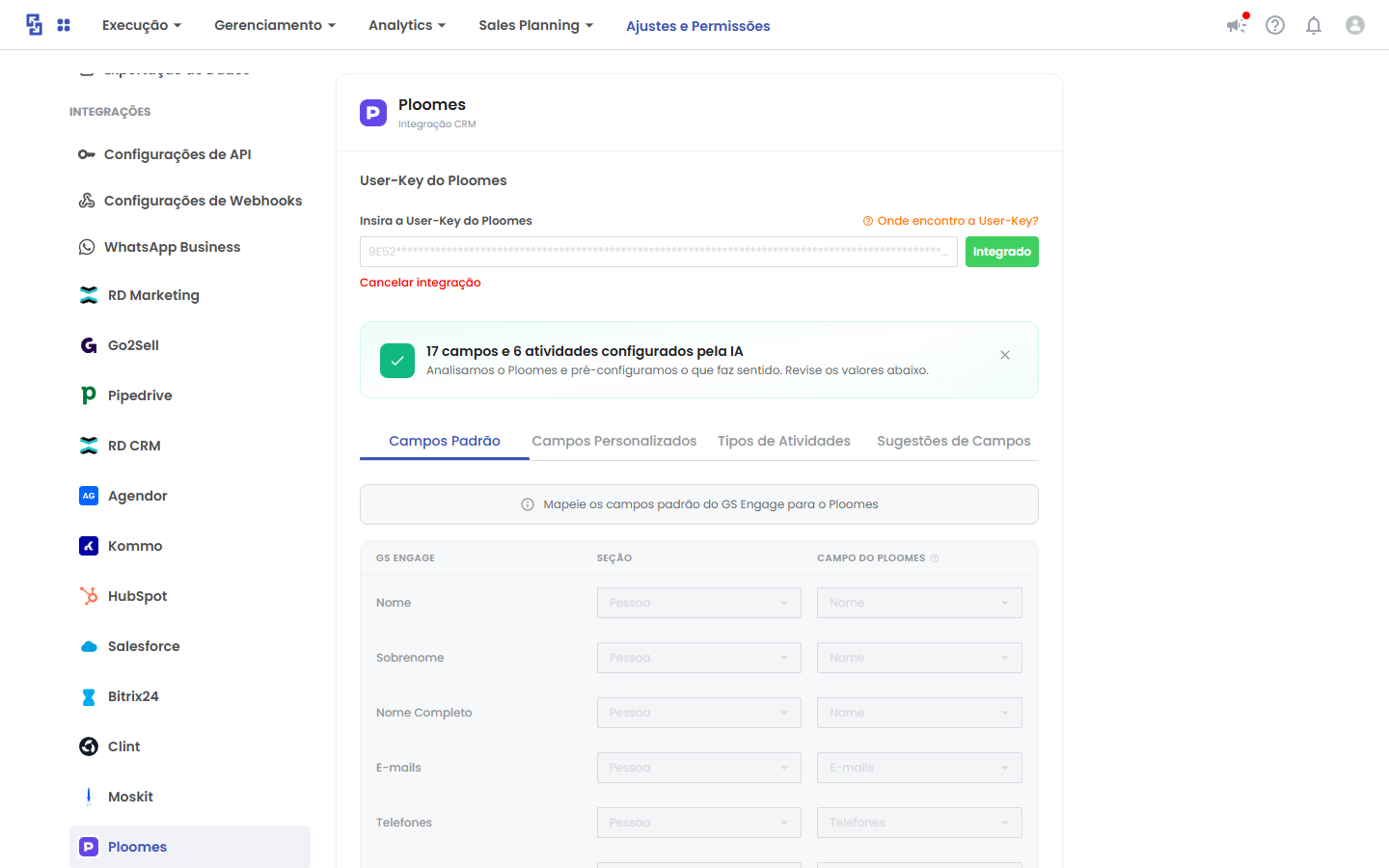The width and height of the screenshot is (1389, 868).
Task: Click the WhatsApp Business icon
Action: tap(87, 247)
